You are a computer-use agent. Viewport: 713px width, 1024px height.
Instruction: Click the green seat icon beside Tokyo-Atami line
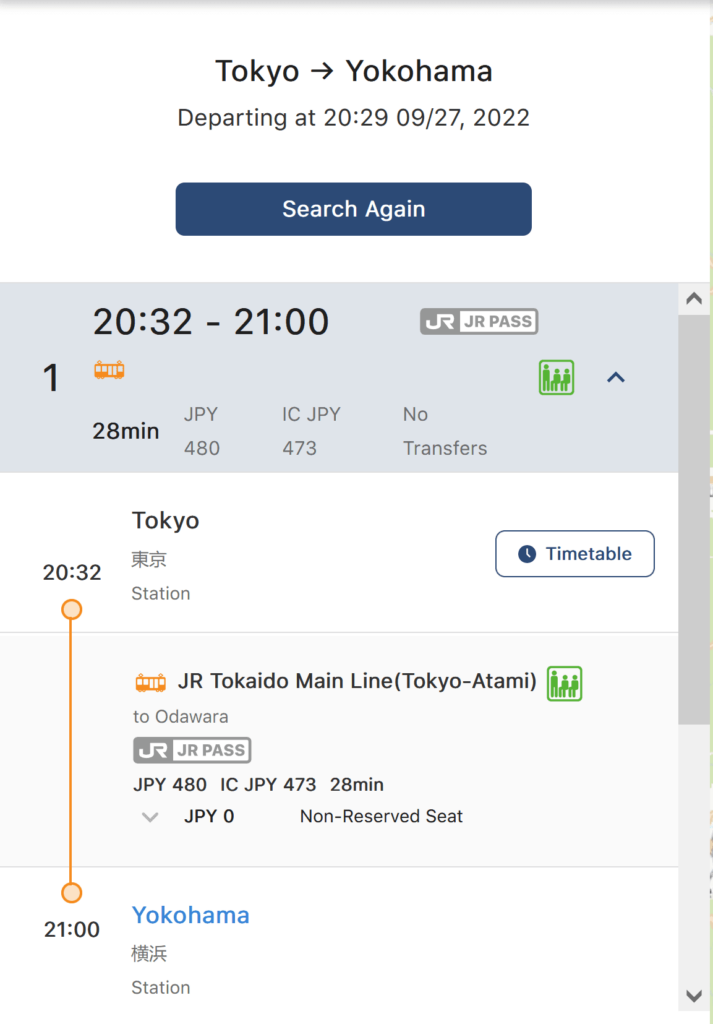coord(564,683)
